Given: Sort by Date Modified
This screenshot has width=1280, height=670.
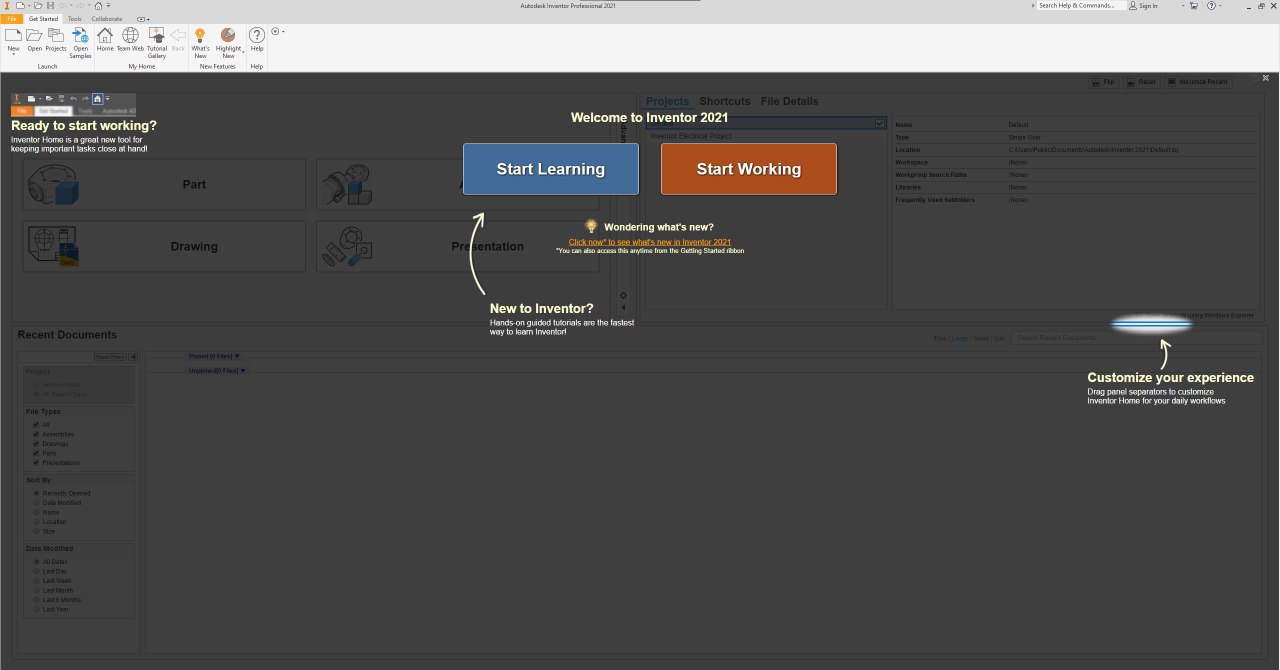Looking at the screenshot, I should pyautogui.click(x=36, y=502).
